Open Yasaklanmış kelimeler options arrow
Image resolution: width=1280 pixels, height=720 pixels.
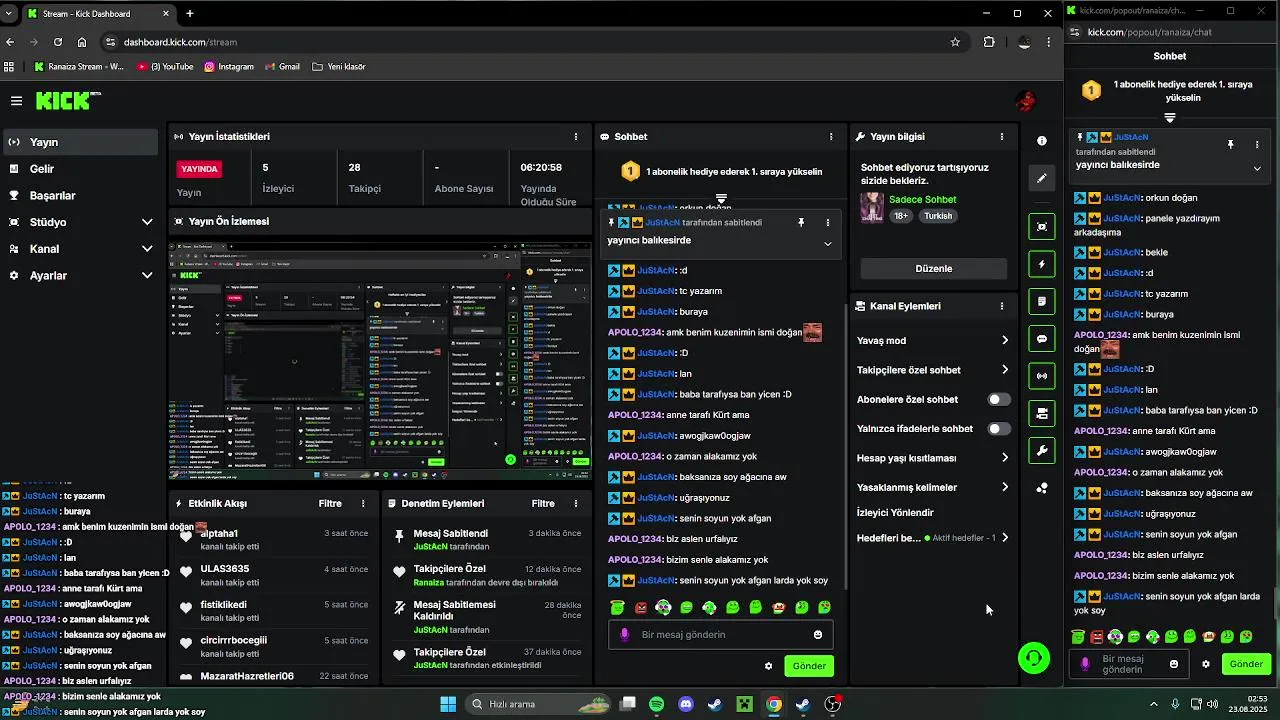pyautogui.click(x=1005, y=487)
